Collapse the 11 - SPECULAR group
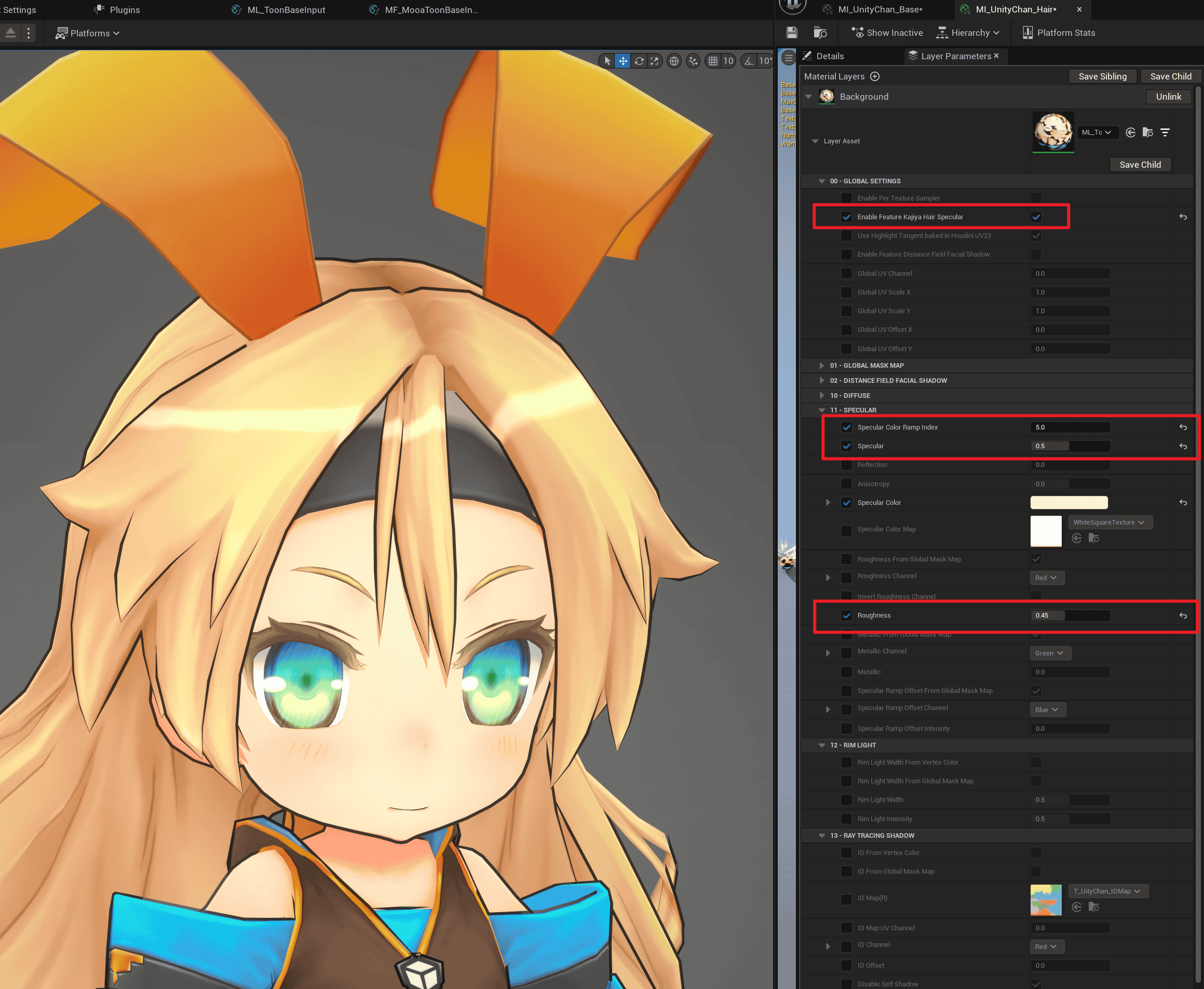This screenshot has height=989, width=1204. pos(822,410)
